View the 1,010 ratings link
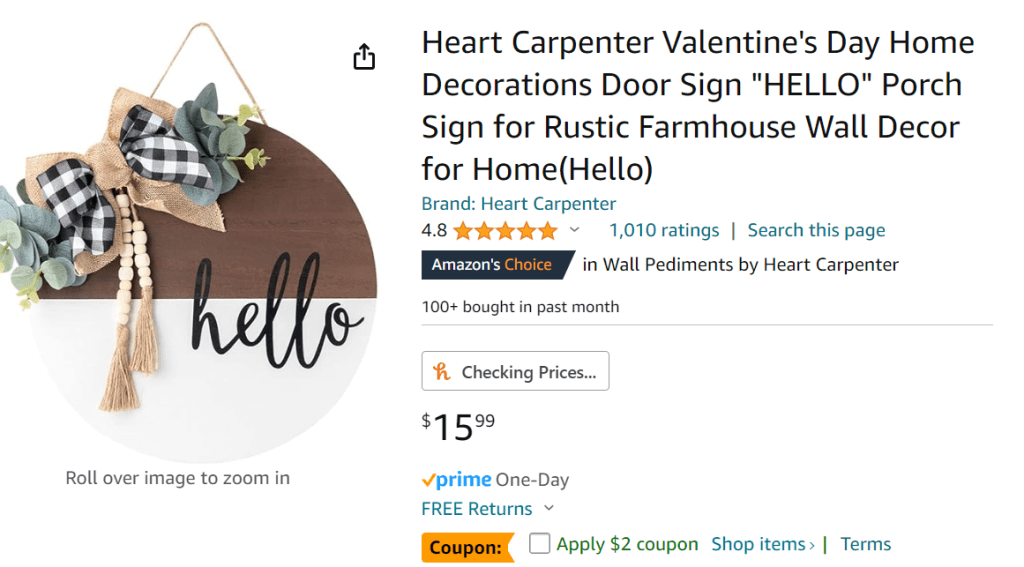The height and width of the screenshot is (567, 1024). pos(664,231)
